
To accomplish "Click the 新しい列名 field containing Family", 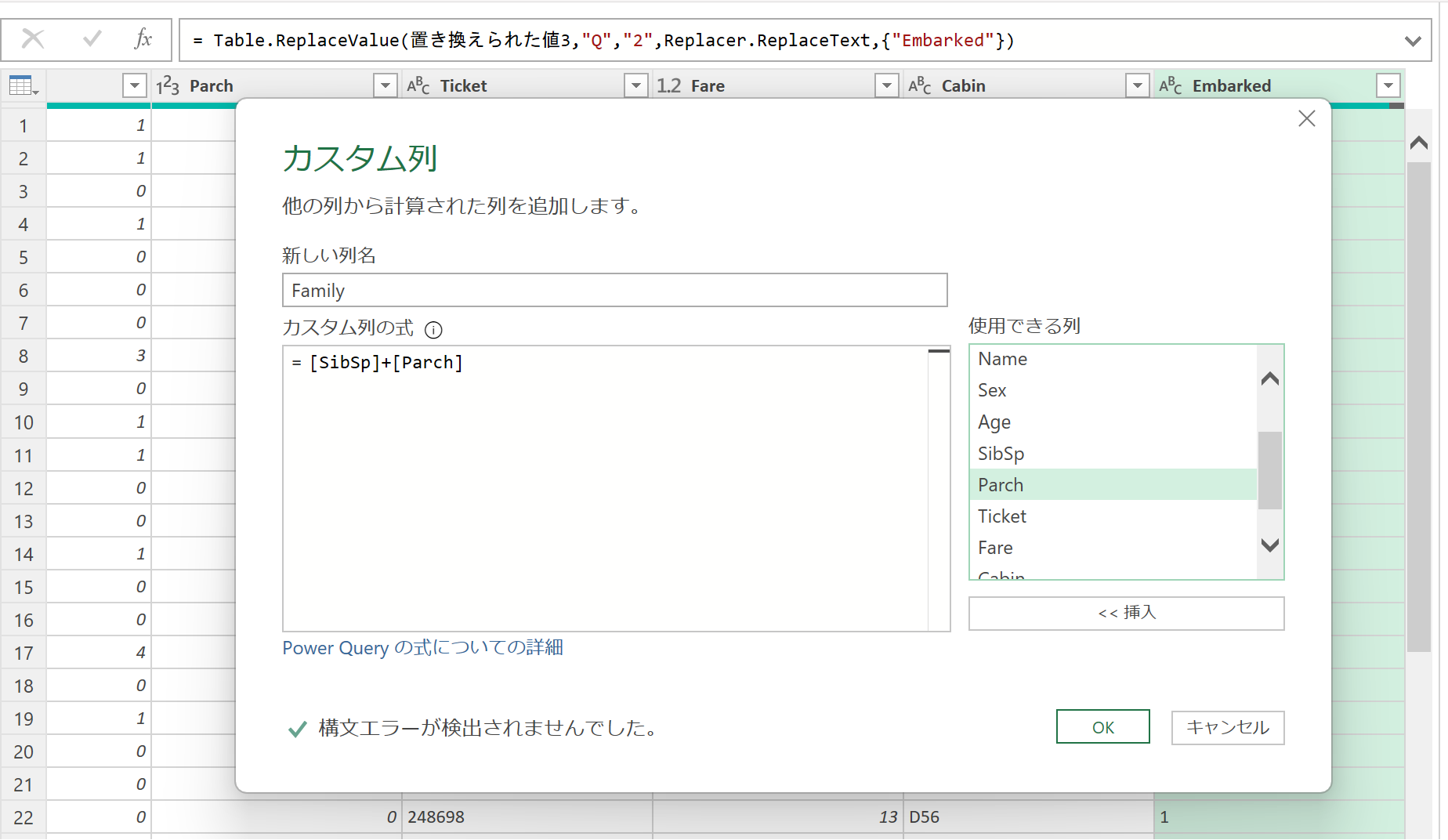I will [x=614, y=290].
